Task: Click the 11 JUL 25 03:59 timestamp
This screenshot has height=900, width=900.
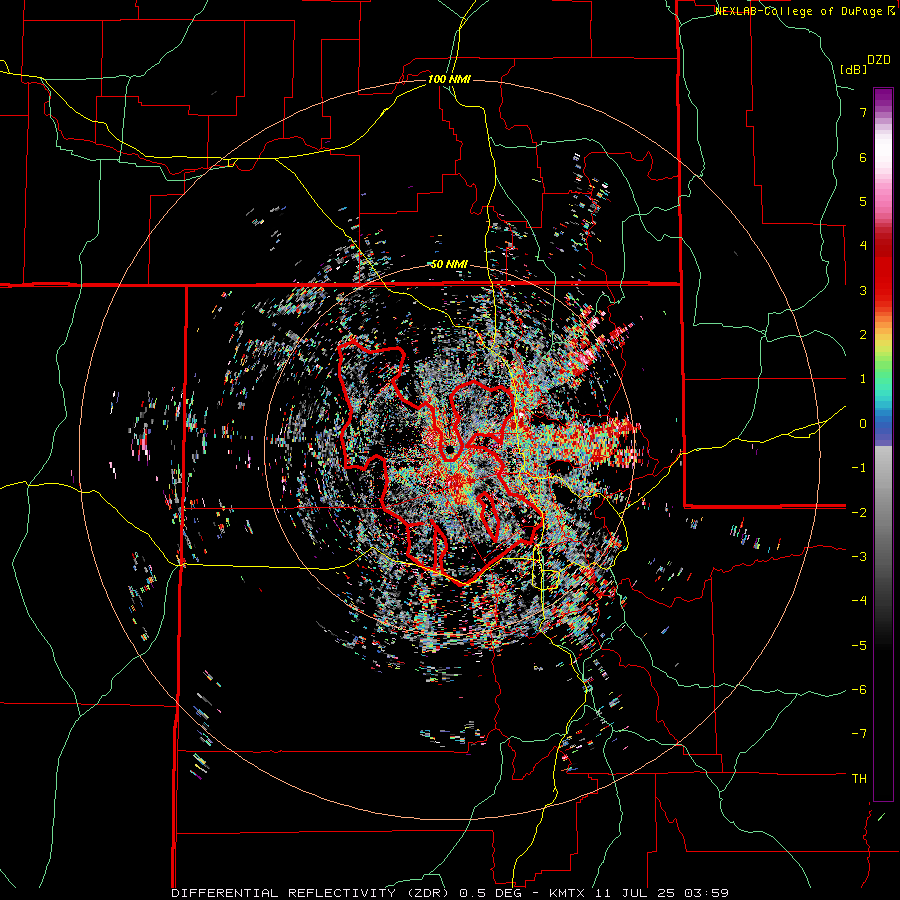Action: pos(660,893)
